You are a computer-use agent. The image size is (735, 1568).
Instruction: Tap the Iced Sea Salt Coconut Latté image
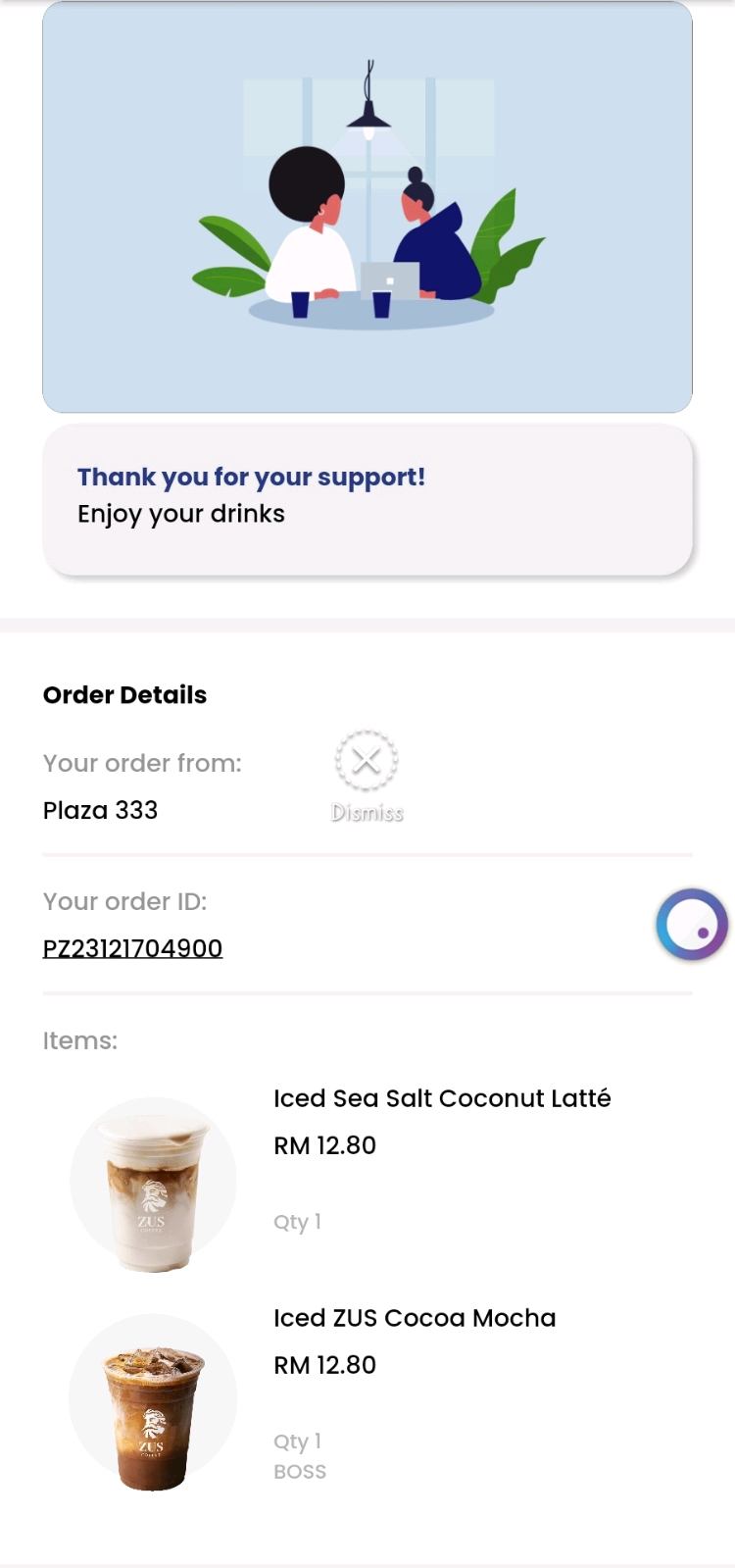click(153, 1184)
